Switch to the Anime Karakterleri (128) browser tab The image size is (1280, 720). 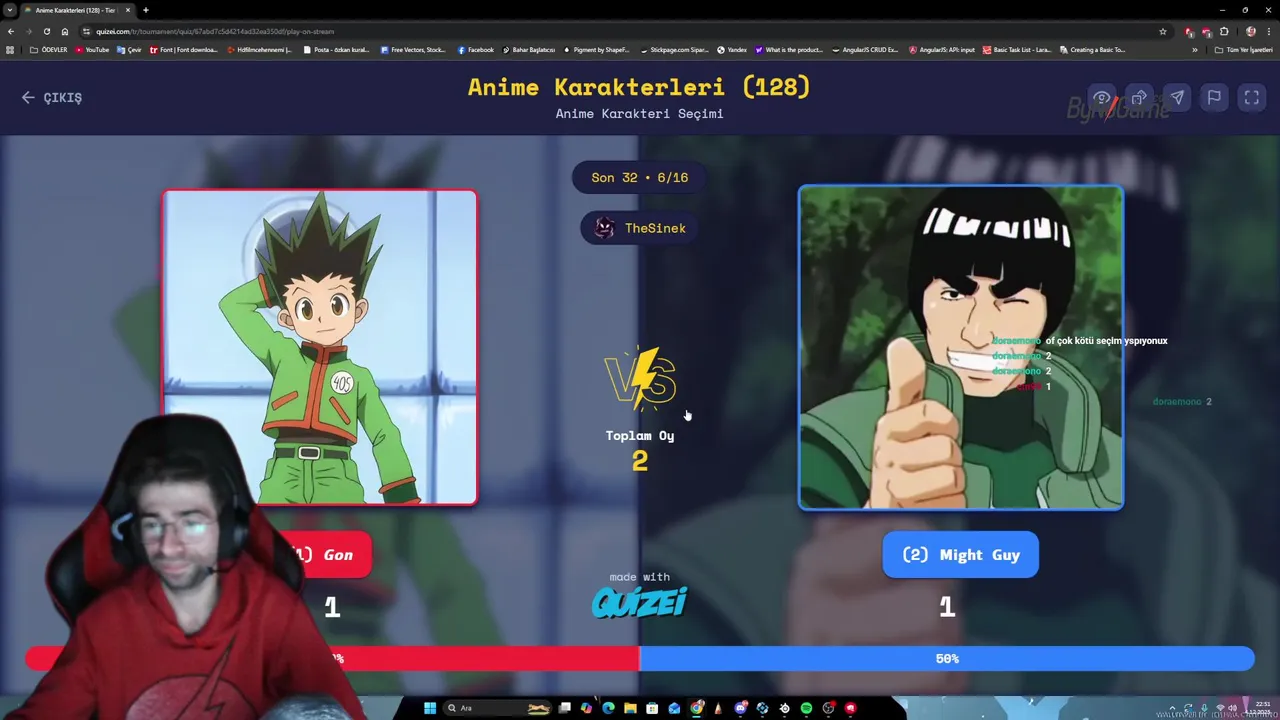click(76, 10)
